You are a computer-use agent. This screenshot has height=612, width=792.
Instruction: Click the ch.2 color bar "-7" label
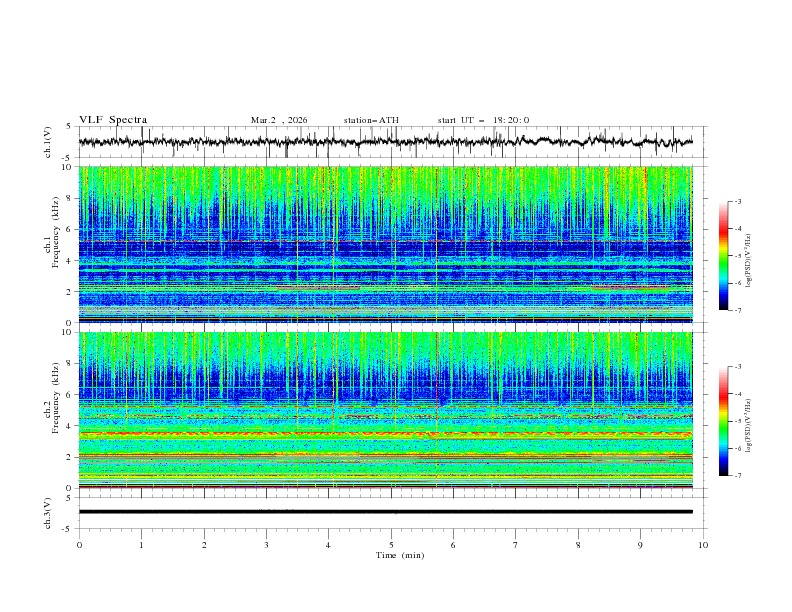tap(738, 476)
